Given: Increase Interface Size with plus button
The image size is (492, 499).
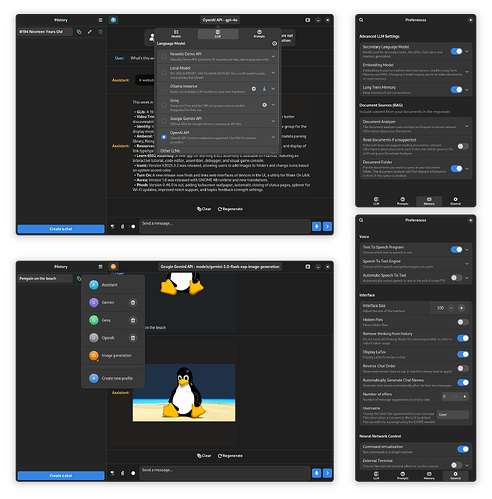Looking at the screenshot, I should point(461,308).
